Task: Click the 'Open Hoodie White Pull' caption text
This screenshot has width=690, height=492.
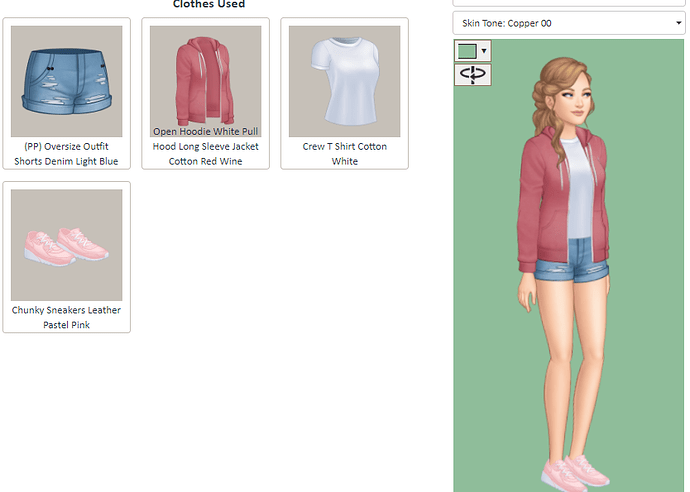Action: [x=206, y=132]
